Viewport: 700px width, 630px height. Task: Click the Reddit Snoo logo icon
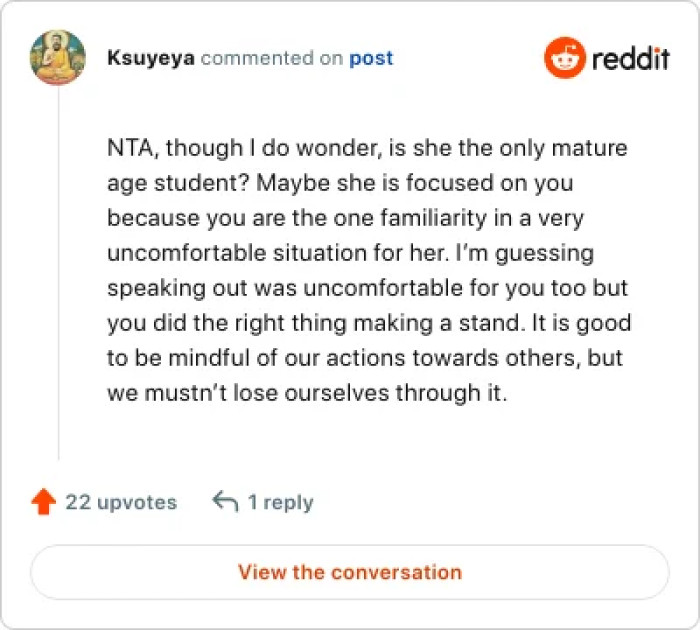(x=564, y=58)
